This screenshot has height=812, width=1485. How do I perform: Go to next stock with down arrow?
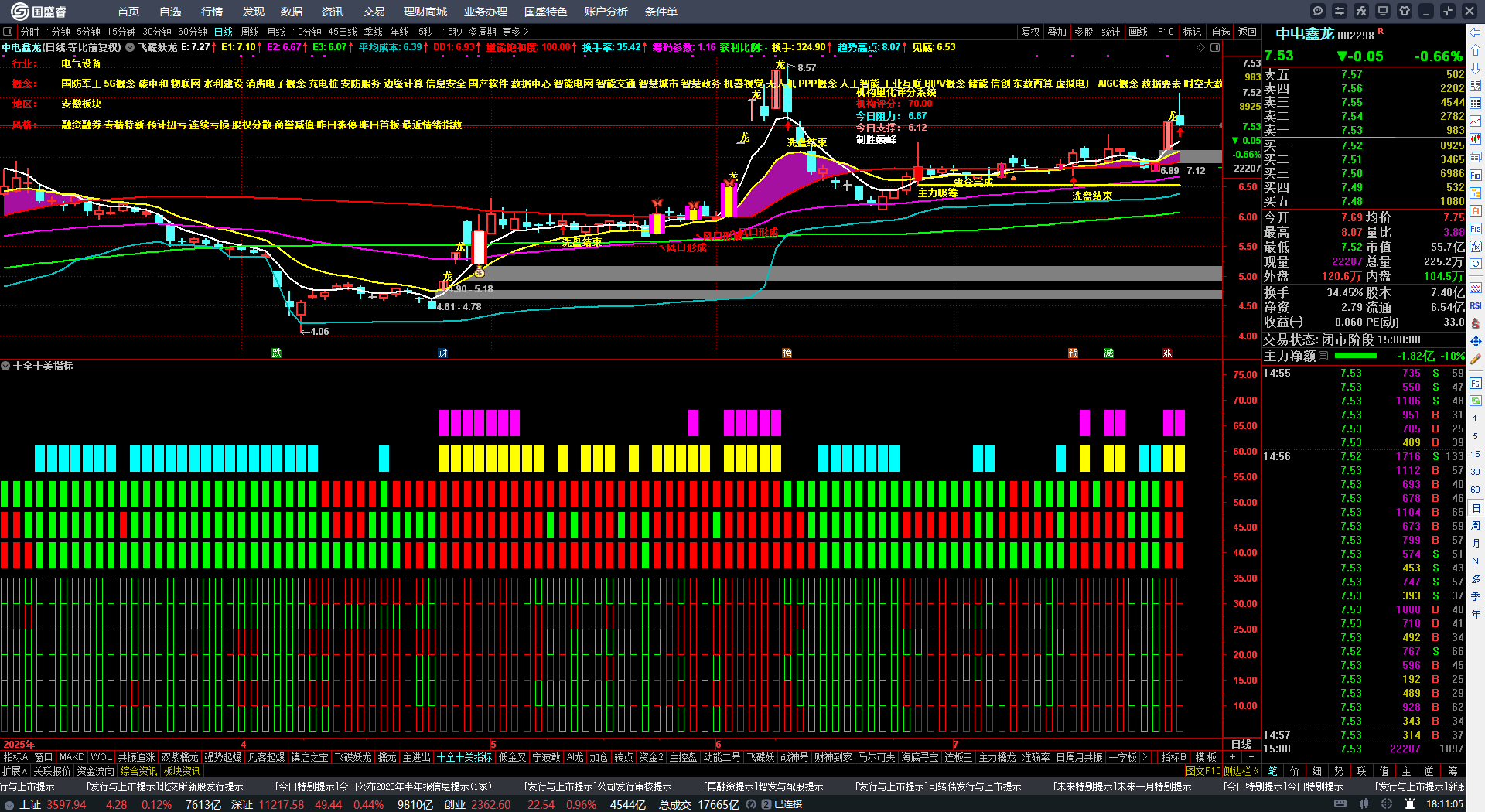(1476, 67)
